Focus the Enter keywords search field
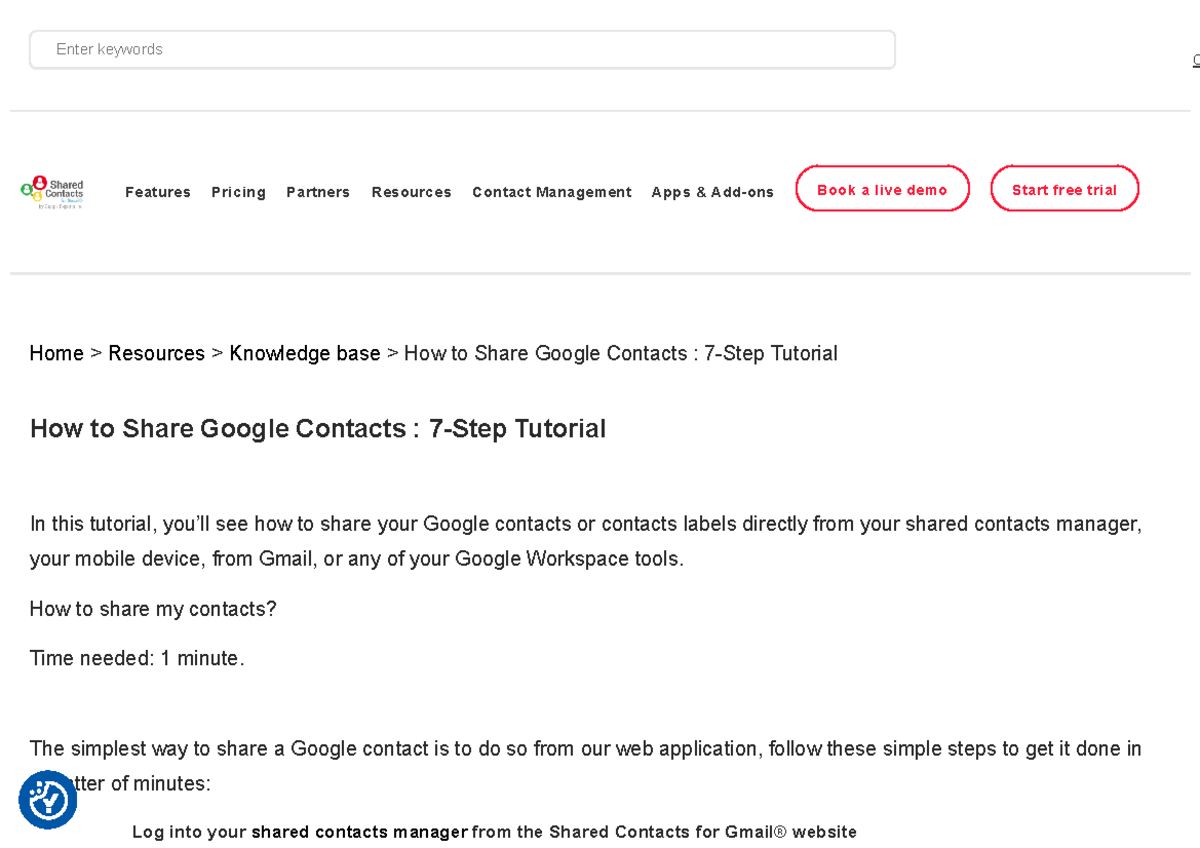Screen dimensions: 1200x848 [462, 50]
